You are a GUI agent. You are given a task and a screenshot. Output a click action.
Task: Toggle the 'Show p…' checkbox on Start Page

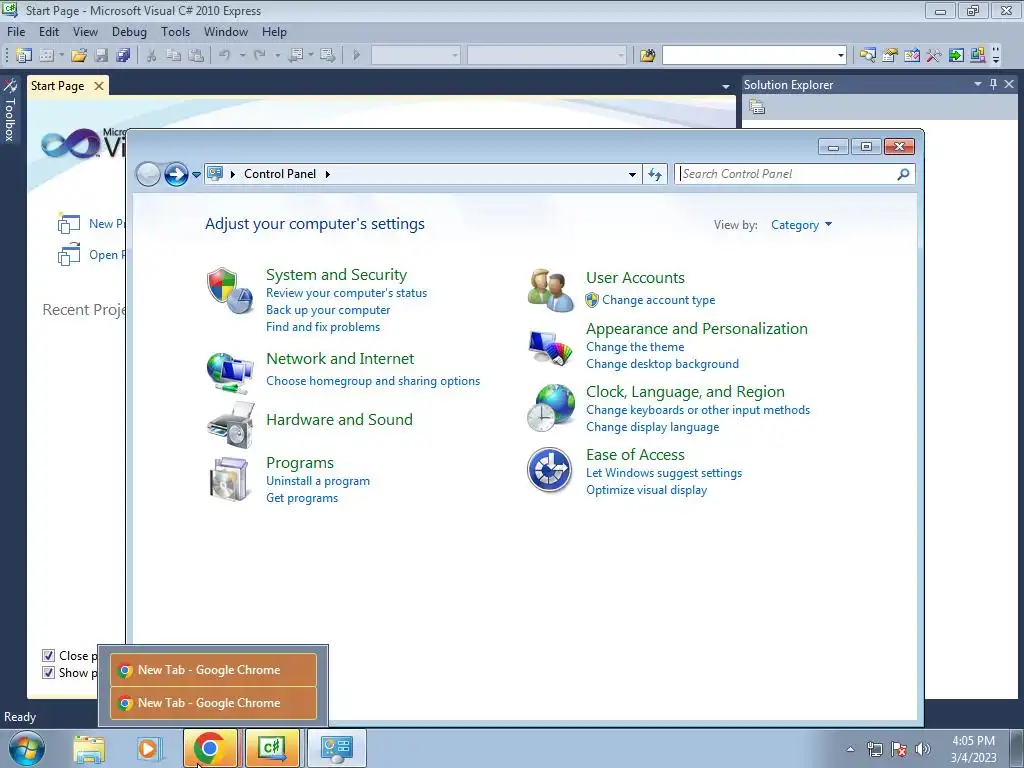pyautogui.click(x=48, y=673)
